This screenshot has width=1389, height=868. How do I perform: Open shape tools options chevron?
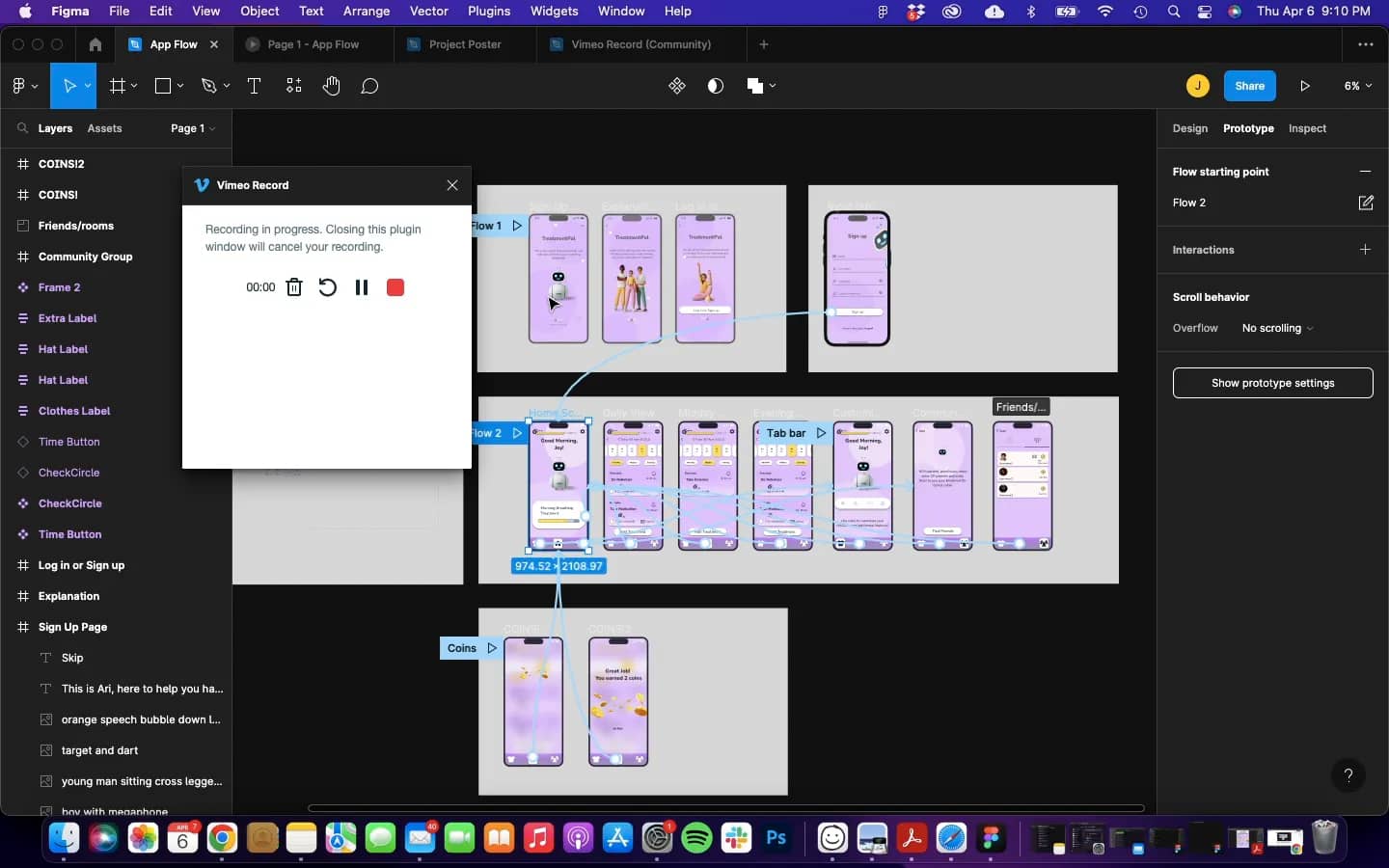point(179,86)
